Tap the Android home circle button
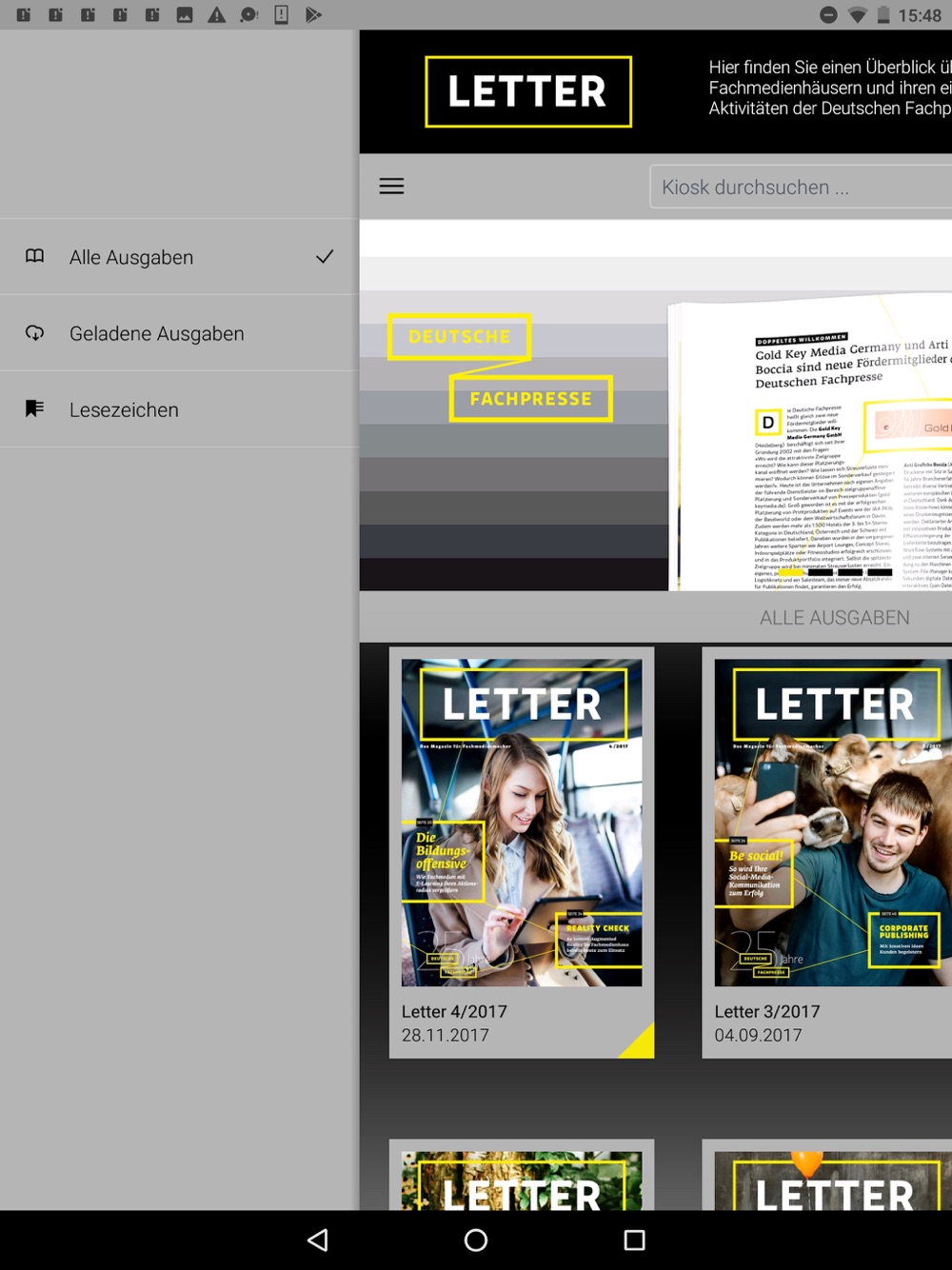This screenshot has width=952, height=1270. (476, 1240)
